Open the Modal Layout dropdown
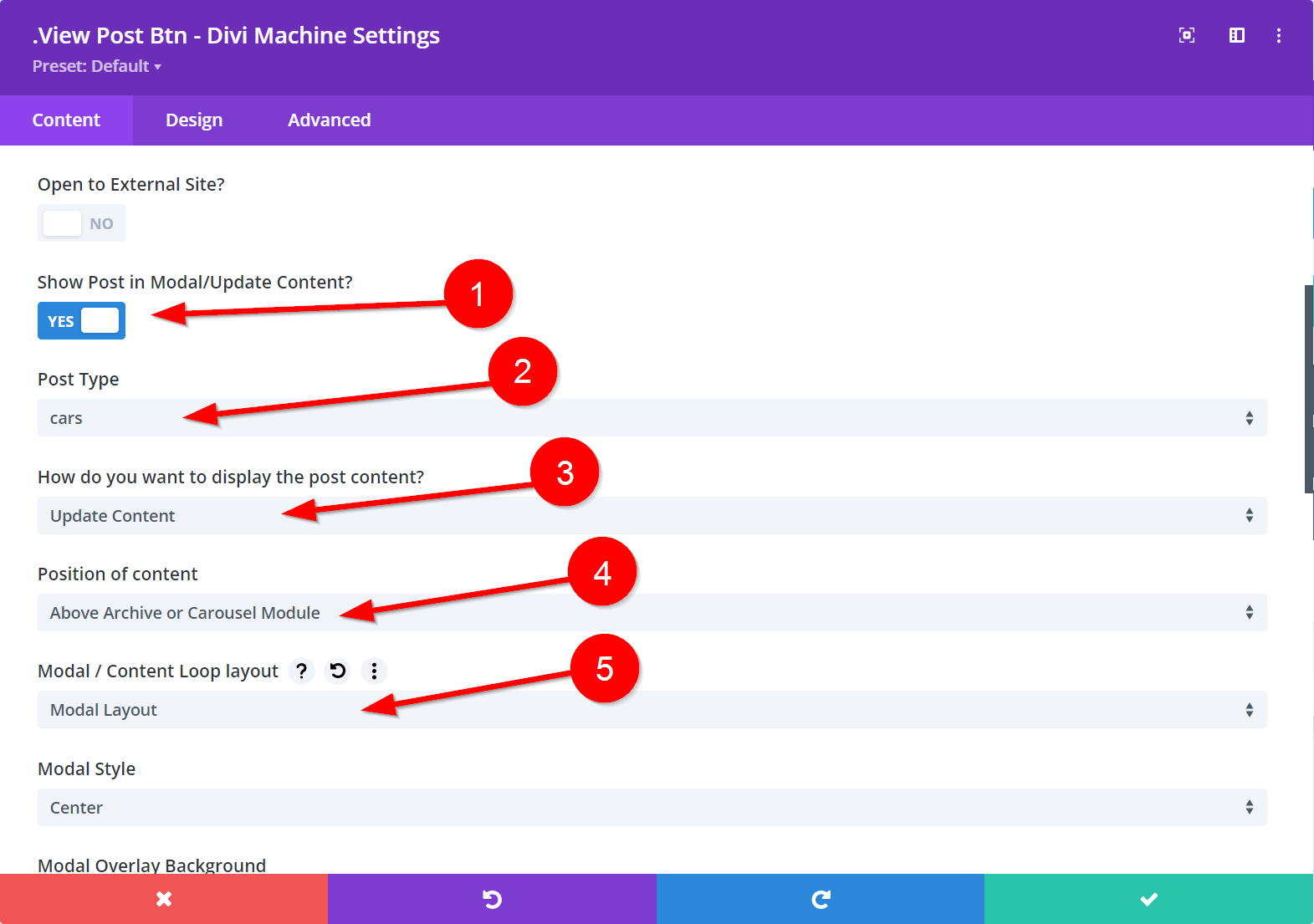Screen dimensions: 1314x924 (652, 710)
